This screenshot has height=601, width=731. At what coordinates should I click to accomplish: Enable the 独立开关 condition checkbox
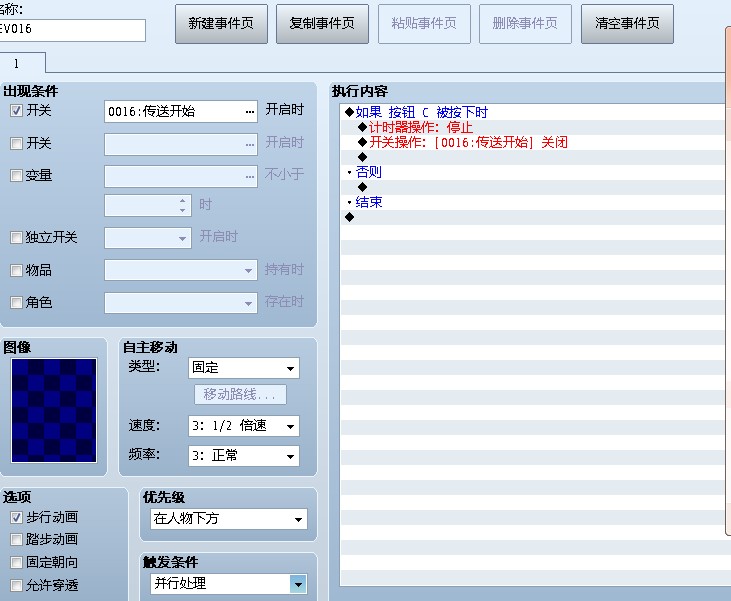pos(16,237)
